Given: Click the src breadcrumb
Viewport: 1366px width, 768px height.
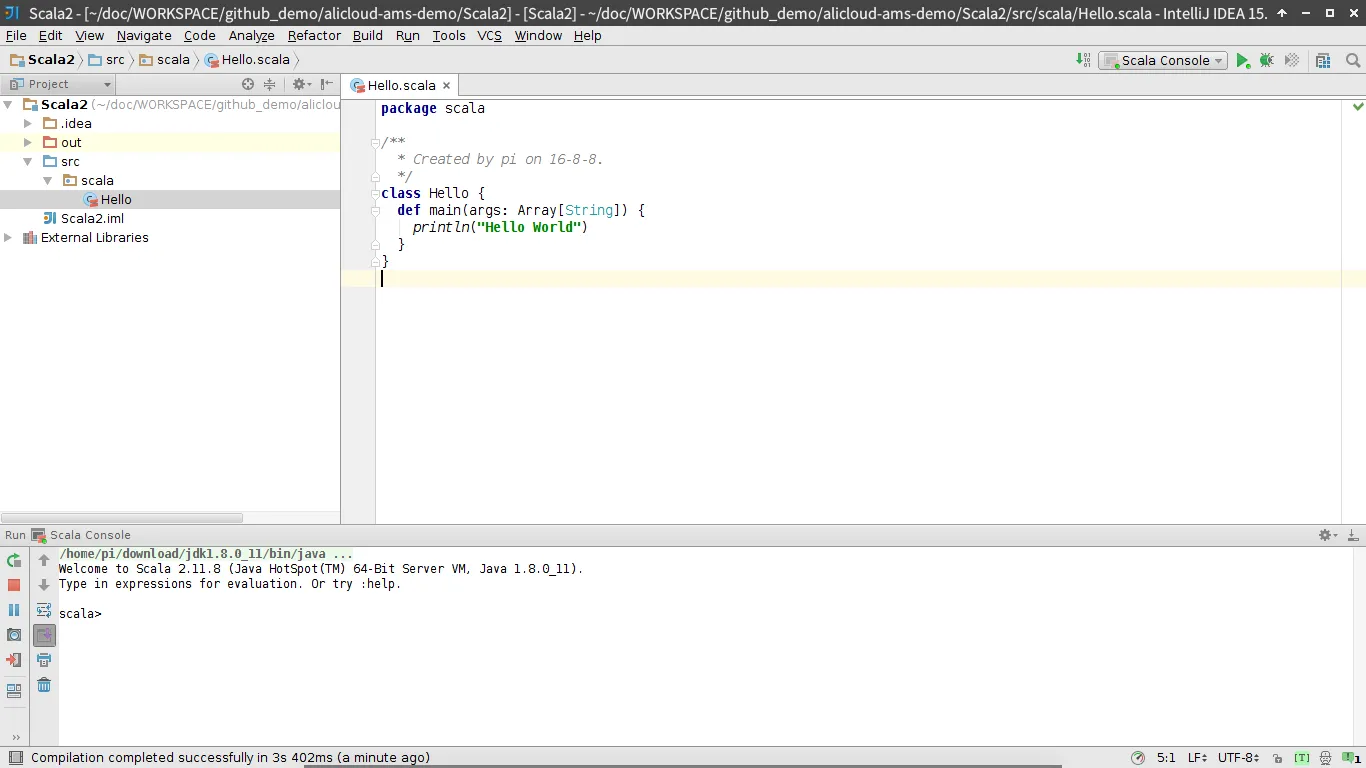Looking at the screenshot, I should 107,59.
